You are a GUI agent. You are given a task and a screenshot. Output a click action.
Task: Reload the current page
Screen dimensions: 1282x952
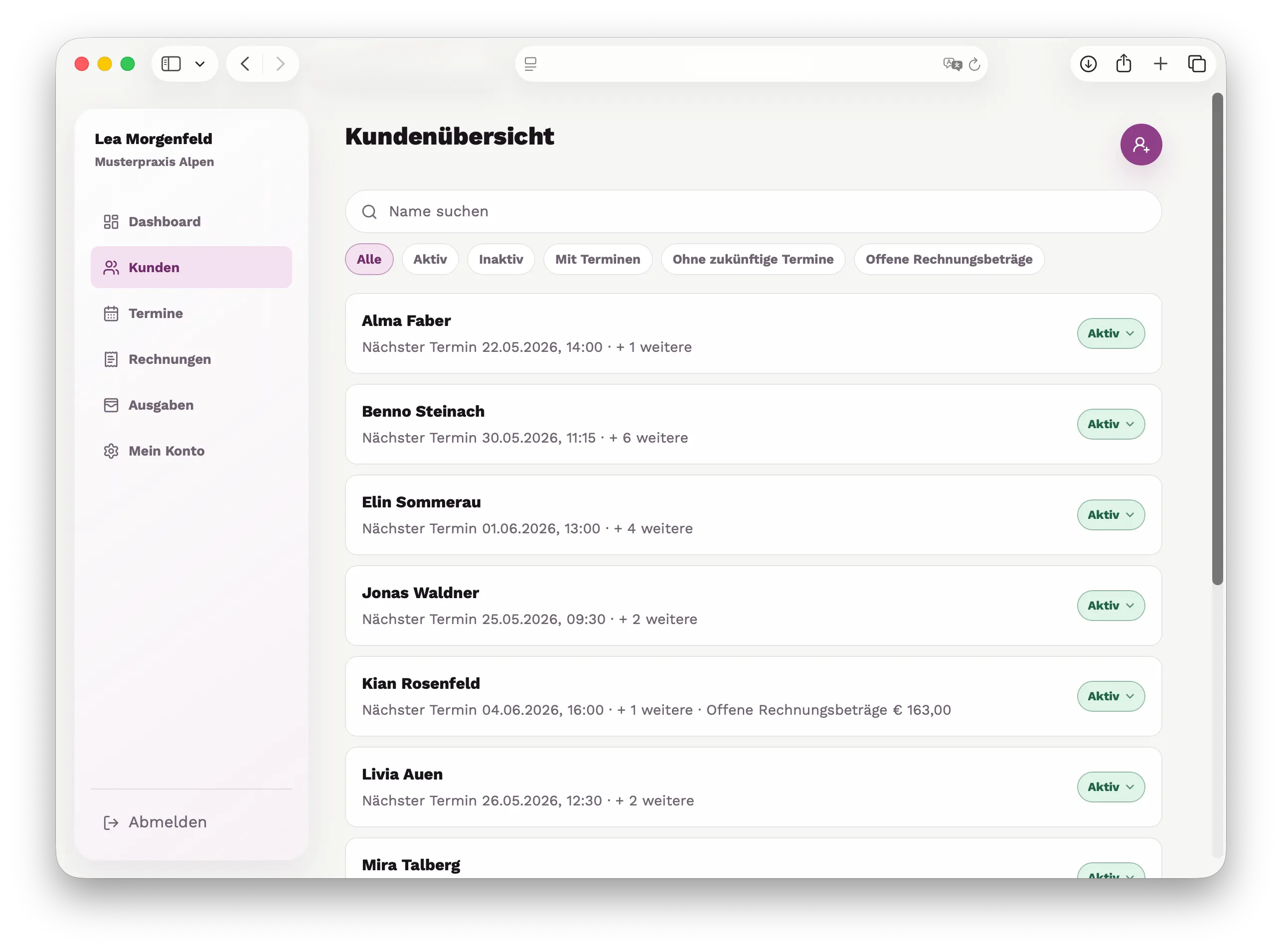click(974, 64)
